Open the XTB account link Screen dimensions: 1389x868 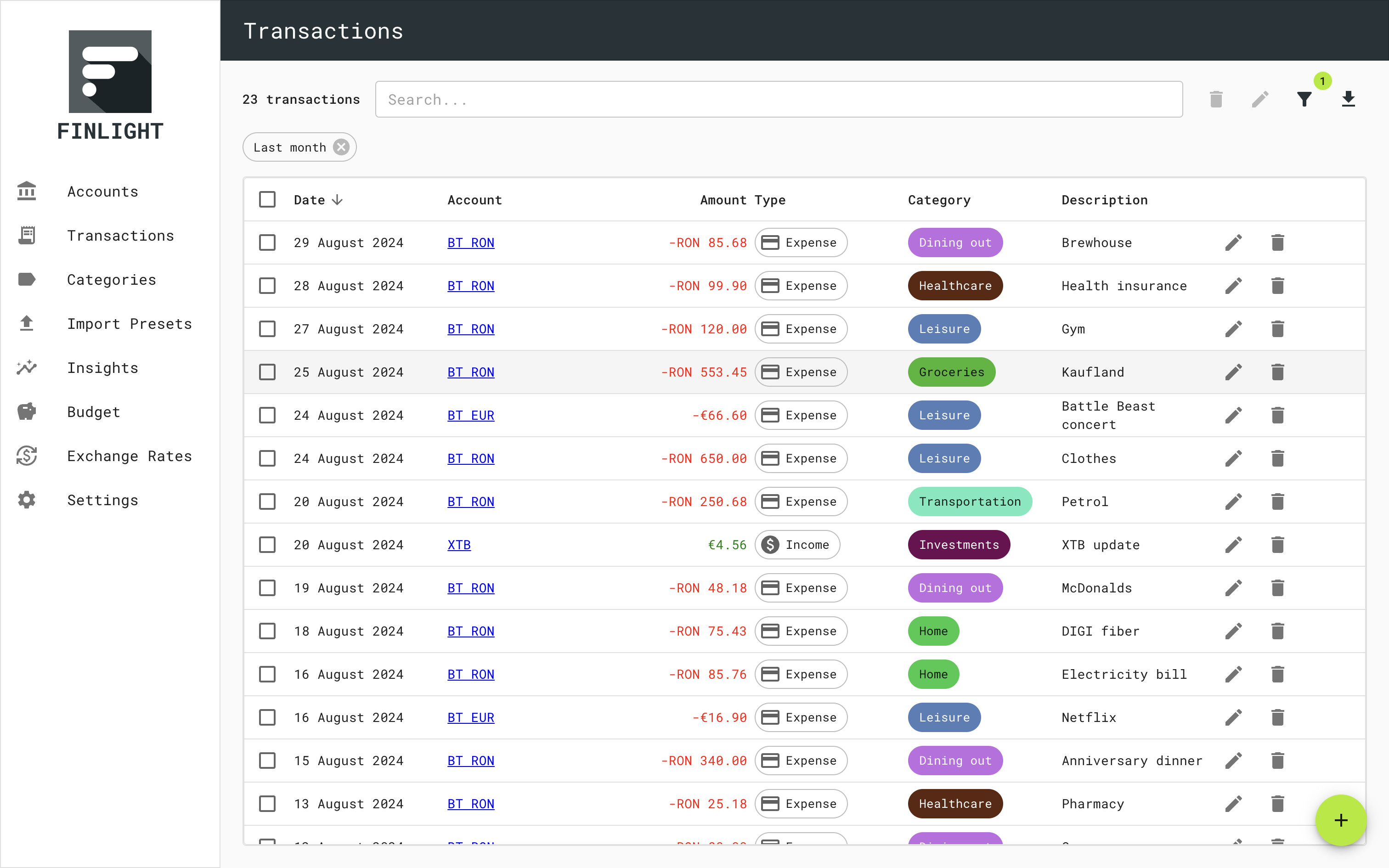[x=459, y=545]
